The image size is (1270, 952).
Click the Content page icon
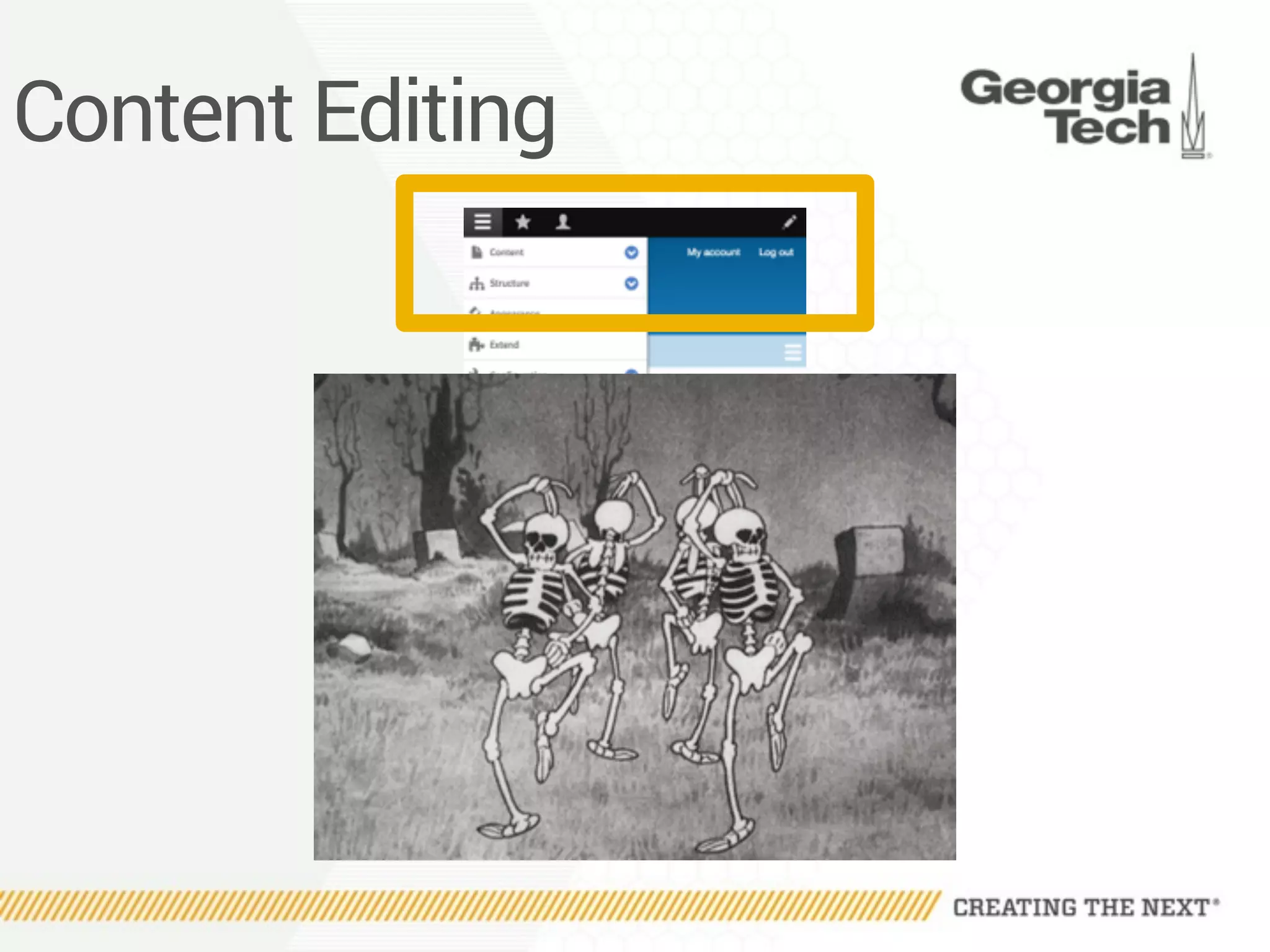point(476,252)
